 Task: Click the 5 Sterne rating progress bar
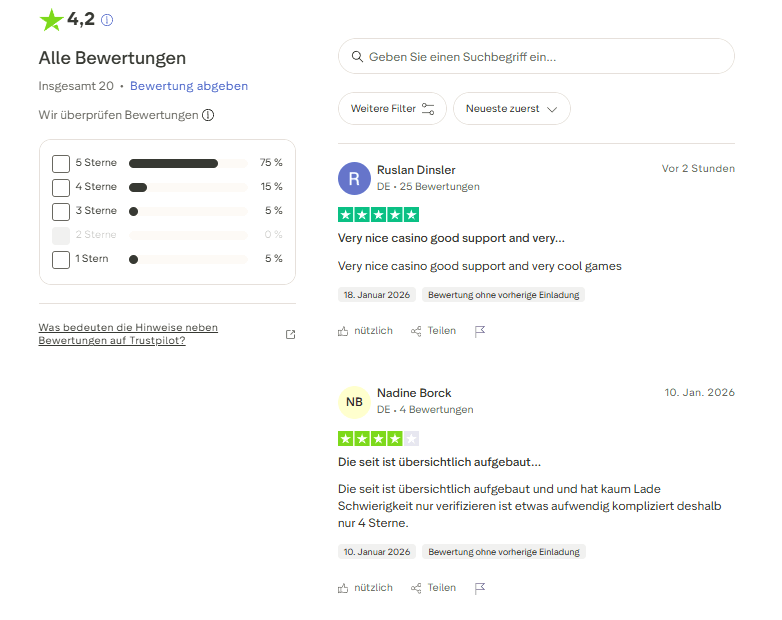tap(187, 163)
